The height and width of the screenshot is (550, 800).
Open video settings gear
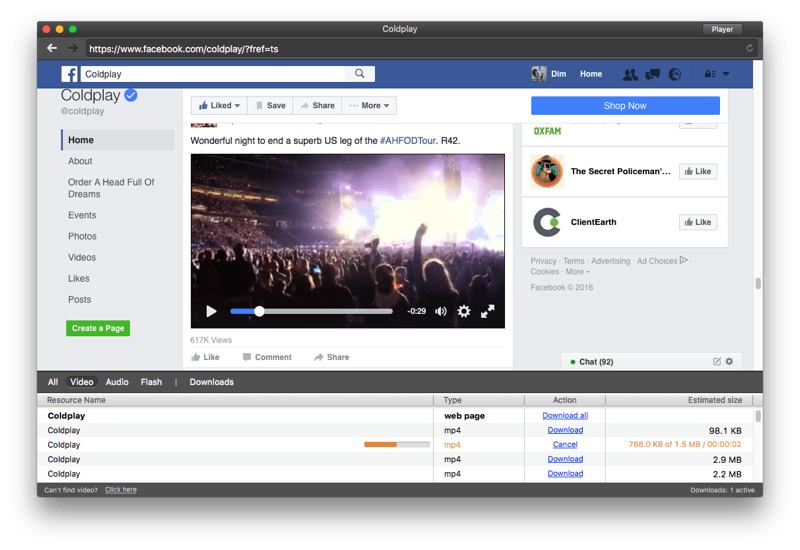click(464, 311)
